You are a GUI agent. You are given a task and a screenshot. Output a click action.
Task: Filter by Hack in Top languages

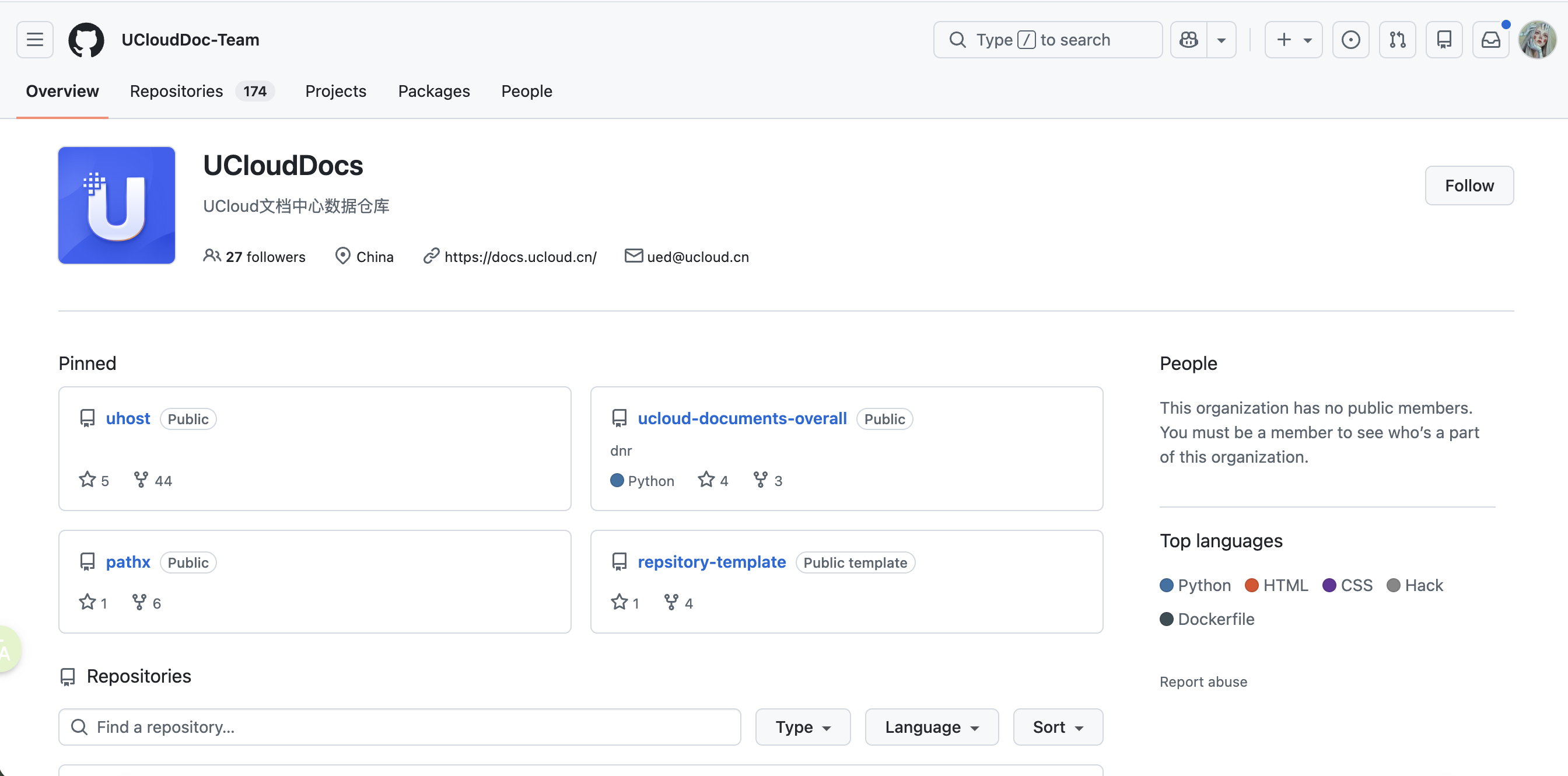point(1415,585)
